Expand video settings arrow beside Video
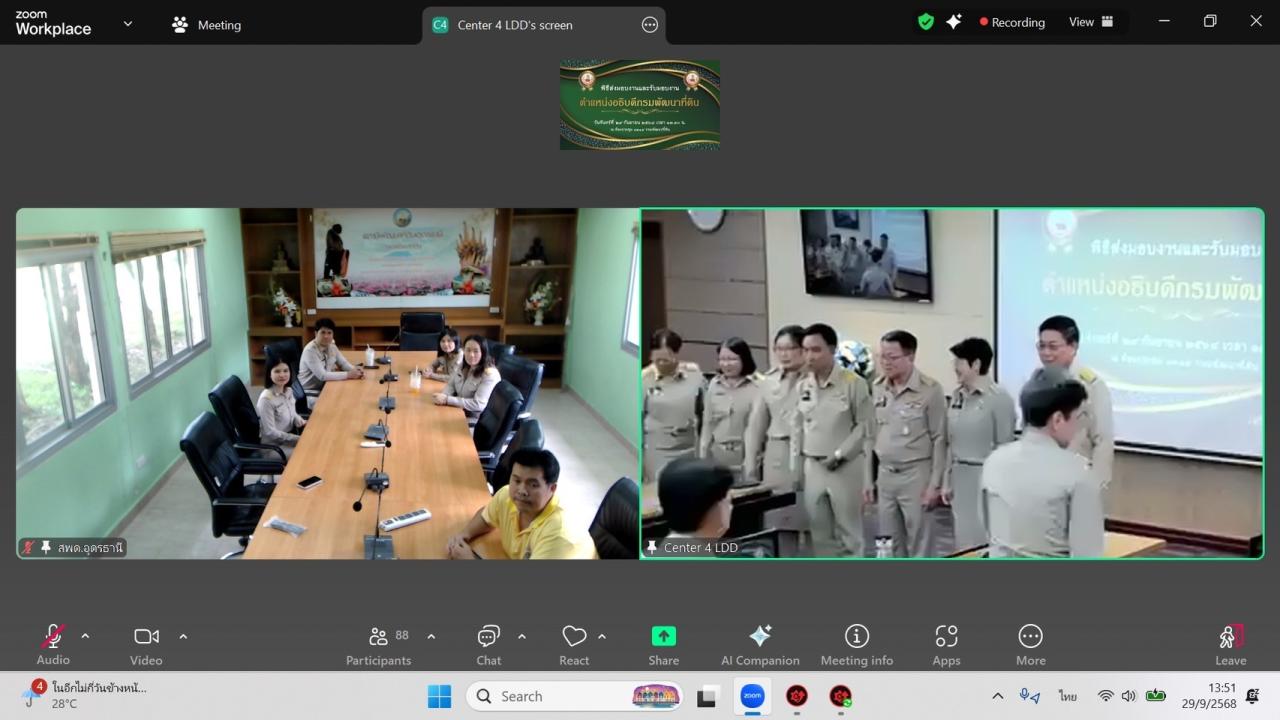The height and width of the screenshot is (720, 1280). 183,636
